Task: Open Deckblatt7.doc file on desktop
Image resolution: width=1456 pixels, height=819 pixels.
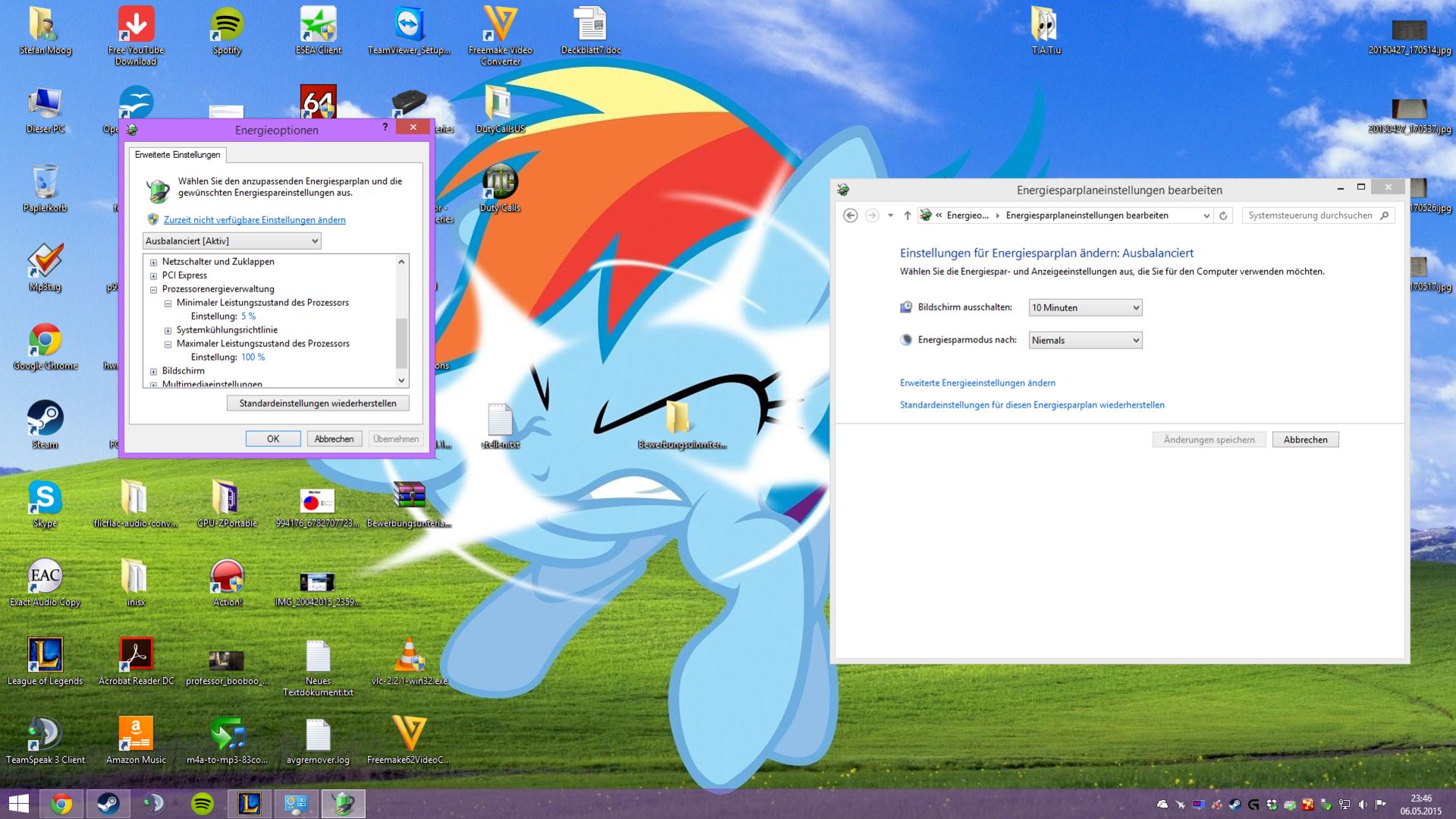Action: [x=590, y=31]
